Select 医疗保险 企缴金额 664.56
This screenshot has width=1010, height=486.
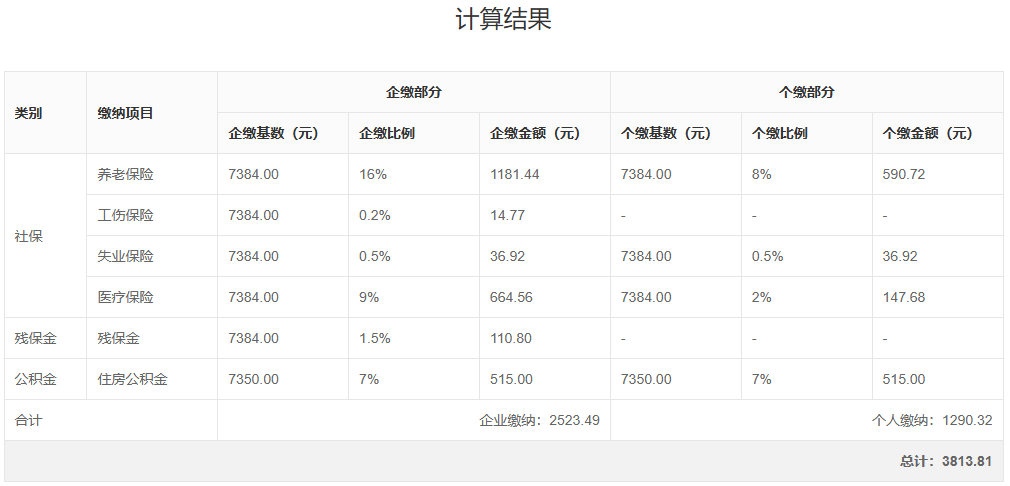click(511, 297)
